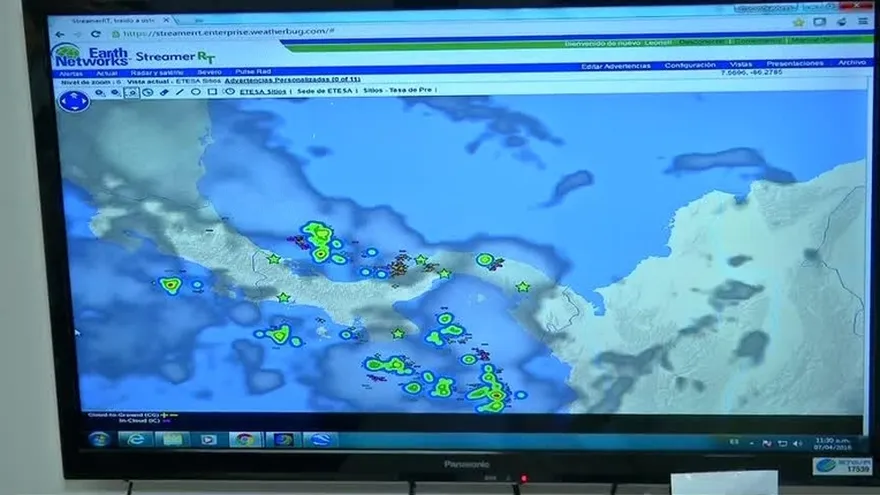Viewport: 880px width, 495px height.
Task: Open the Chrome hamburger menu
Action: 863,21
